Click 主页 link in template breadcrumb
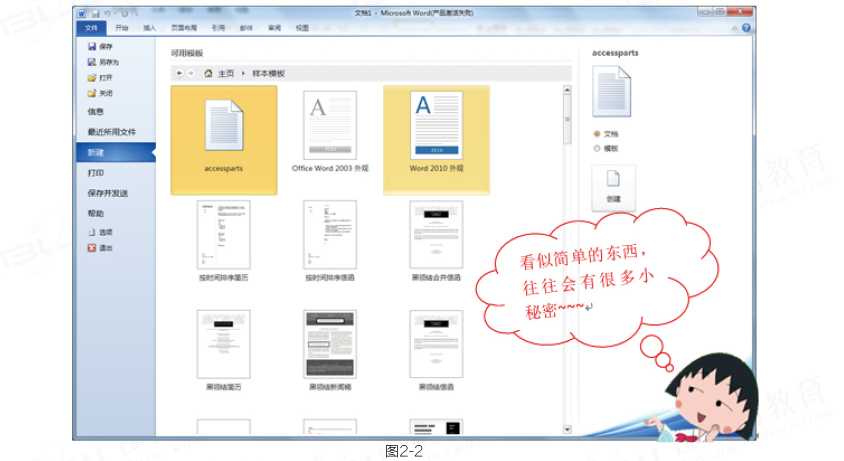The height and width of the screenshot is (461, 844). (x=226, y=73)
